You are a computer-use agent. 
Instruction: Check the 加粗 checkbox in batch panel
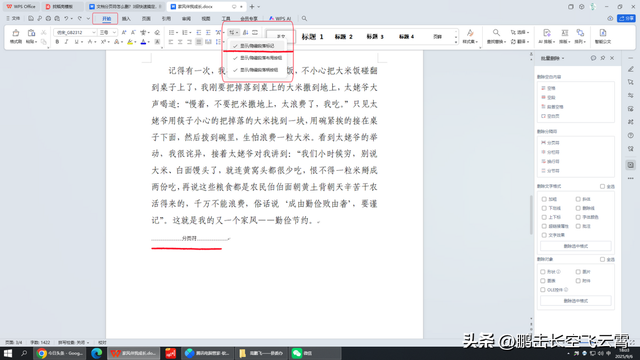click(544, 199)
